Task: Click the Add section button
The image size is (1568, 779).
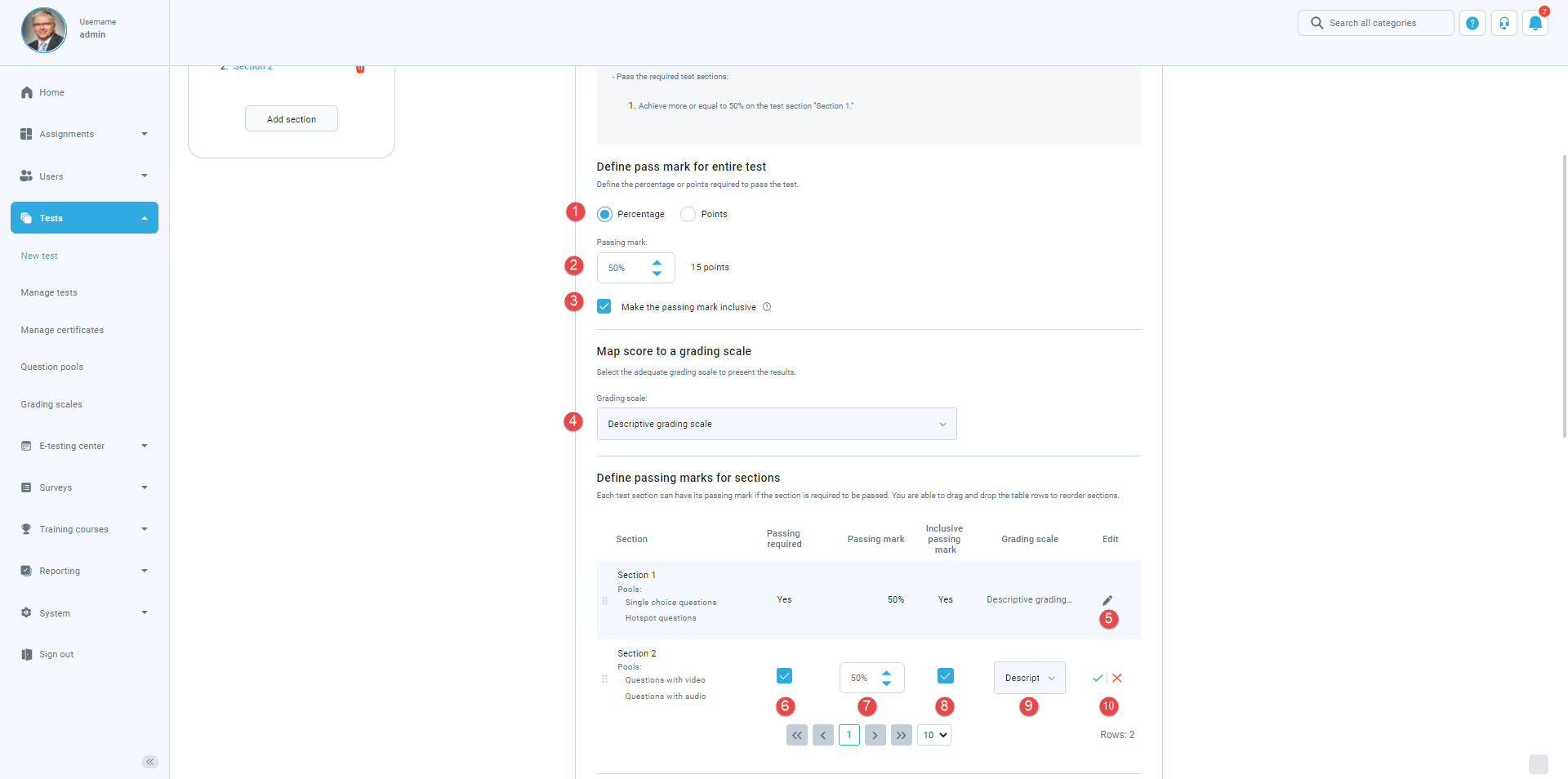Action: [291, 119]
